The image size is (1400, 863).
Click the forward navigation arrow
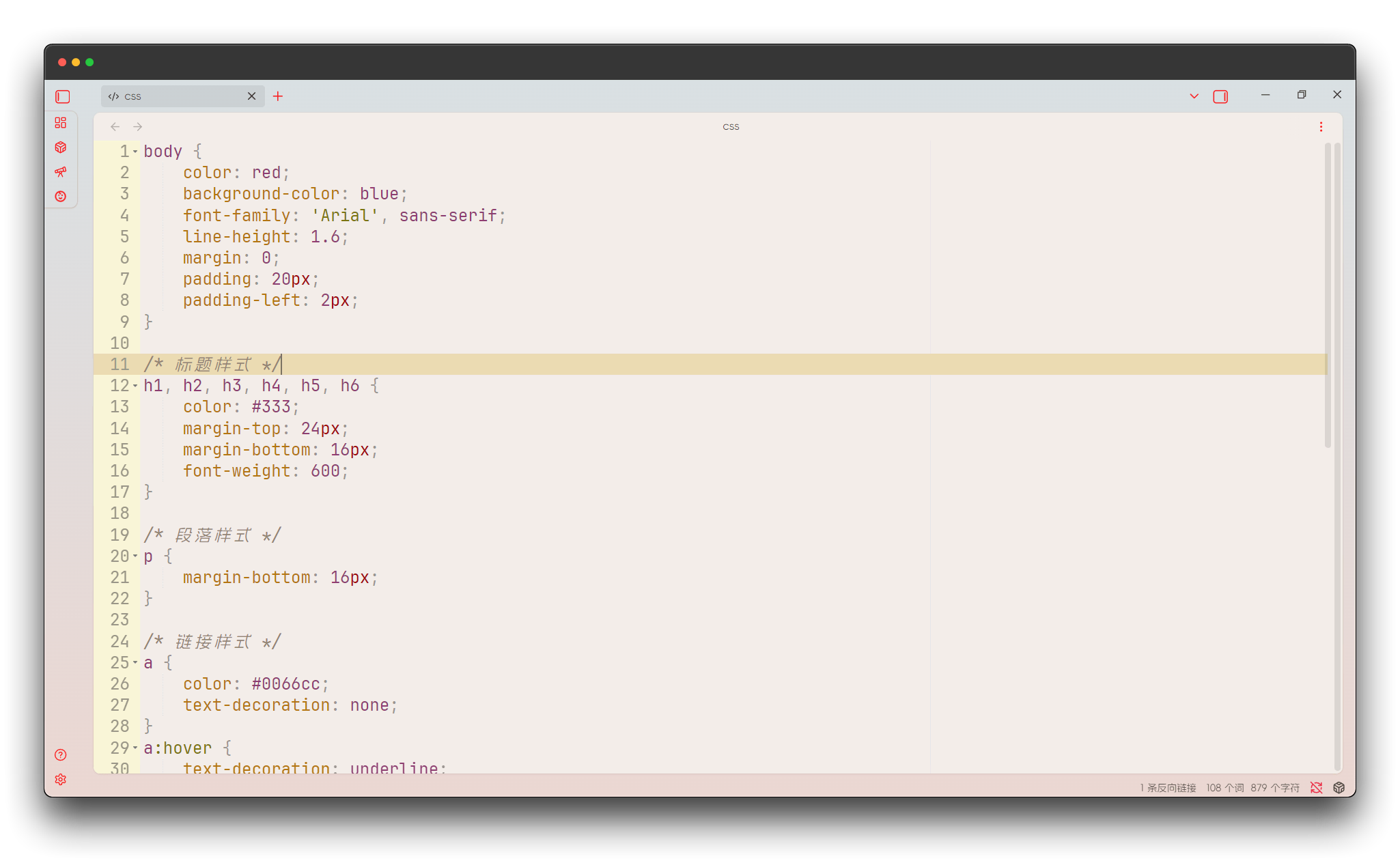138,126
